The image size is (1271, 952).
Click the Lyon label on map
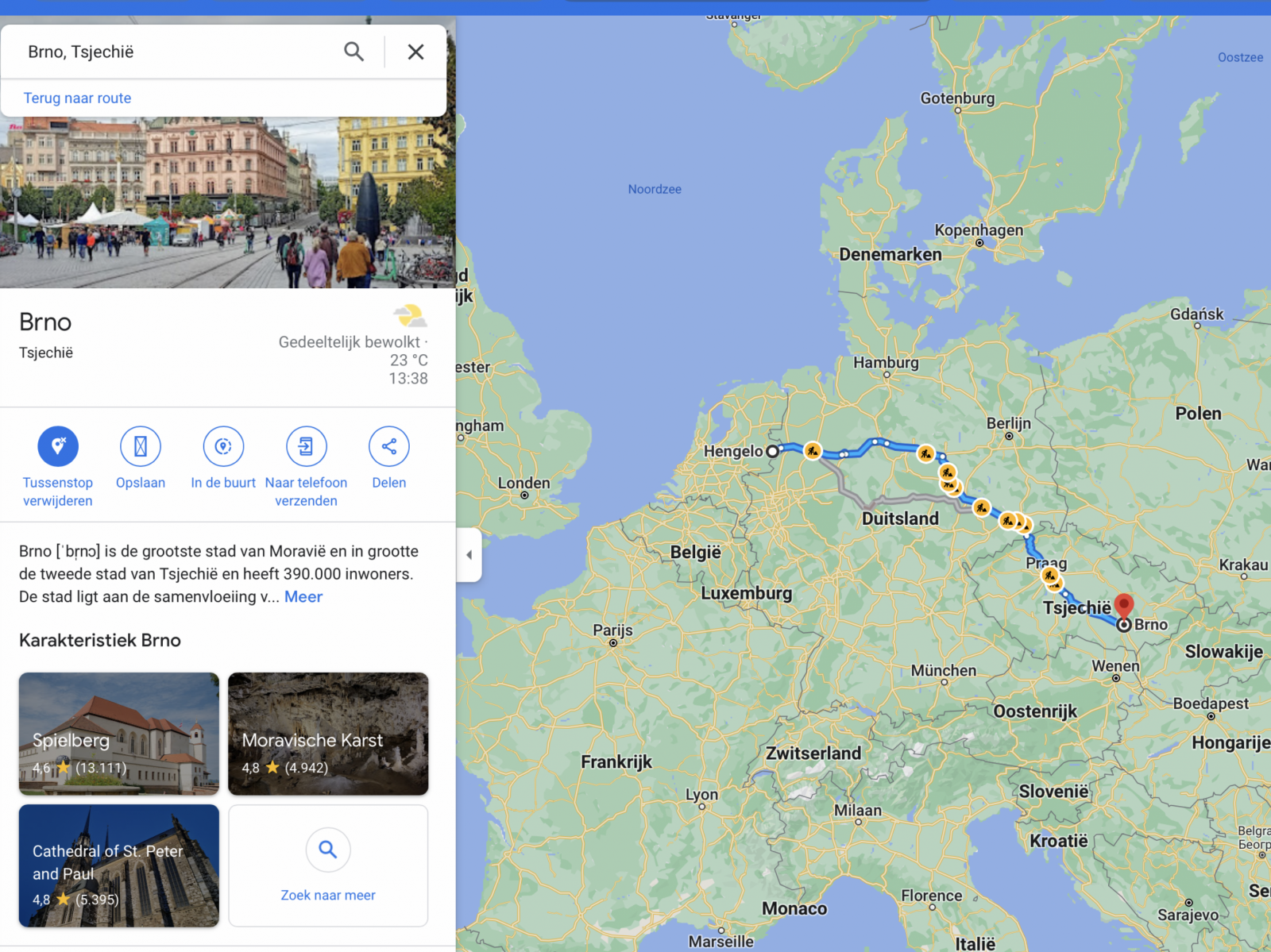click(x=701, y=795)
